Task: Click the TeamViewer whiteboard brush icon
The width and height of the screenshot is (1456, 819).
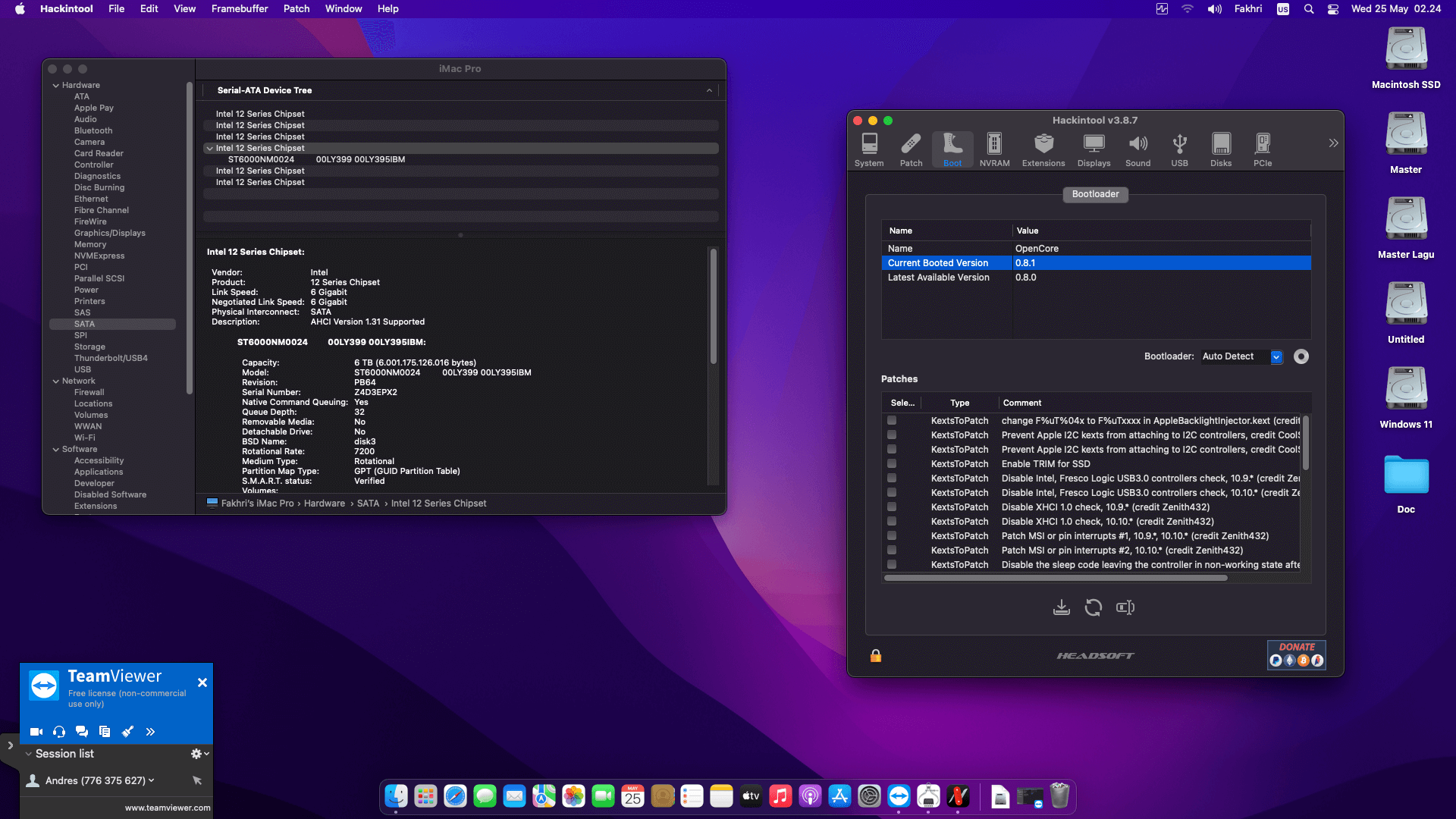Action: pos(127,732)
